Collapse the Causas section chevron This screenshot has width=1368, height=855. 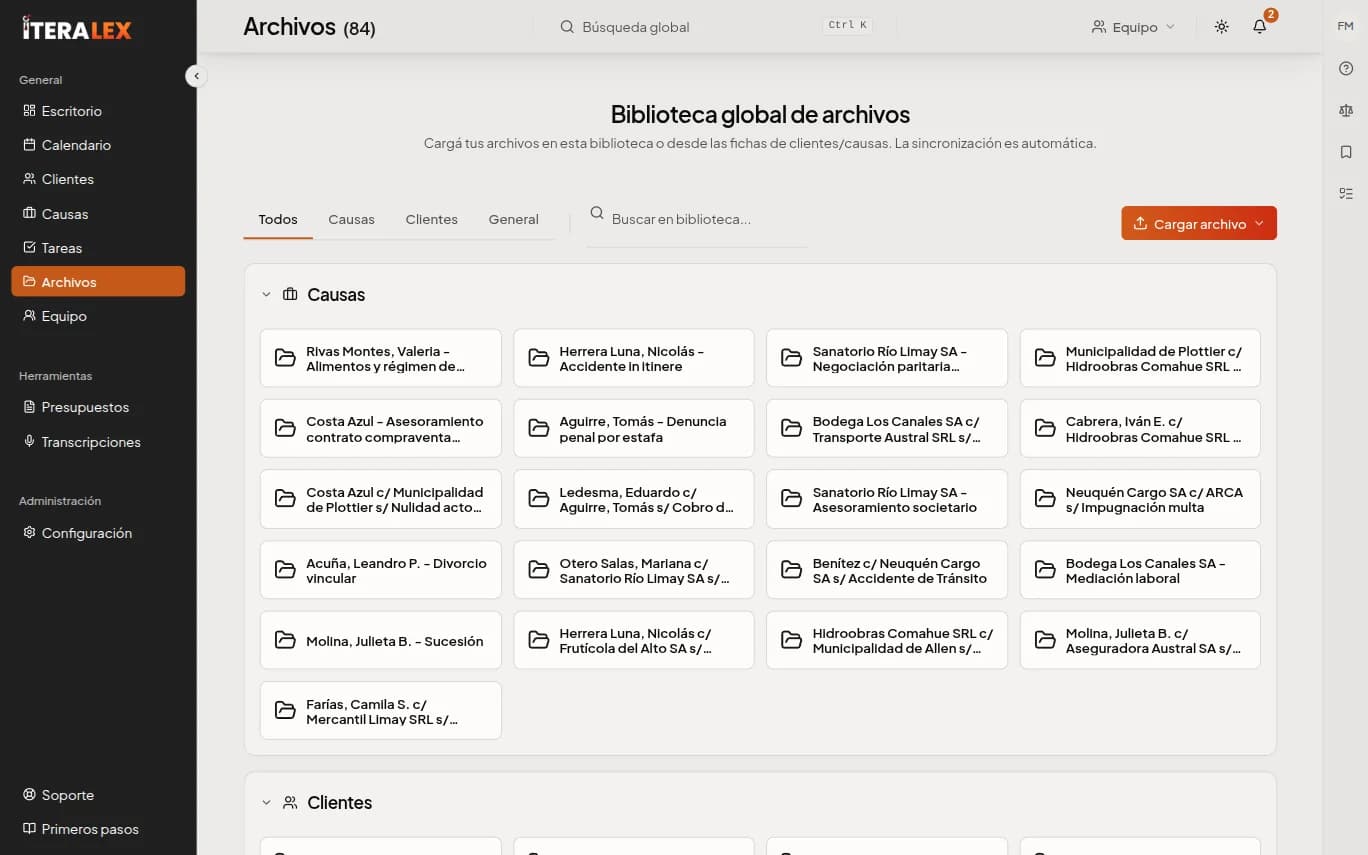266,295
